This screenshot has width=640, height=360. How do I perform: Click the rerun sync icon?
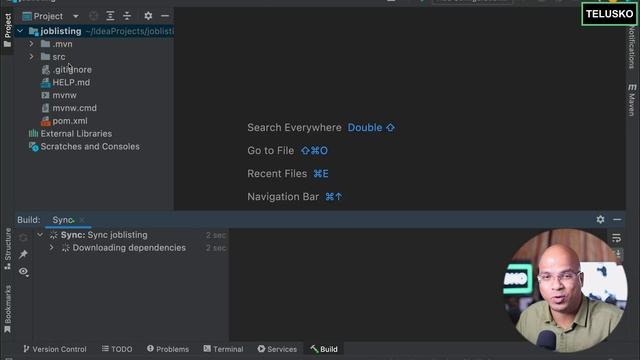pos(23,237)
